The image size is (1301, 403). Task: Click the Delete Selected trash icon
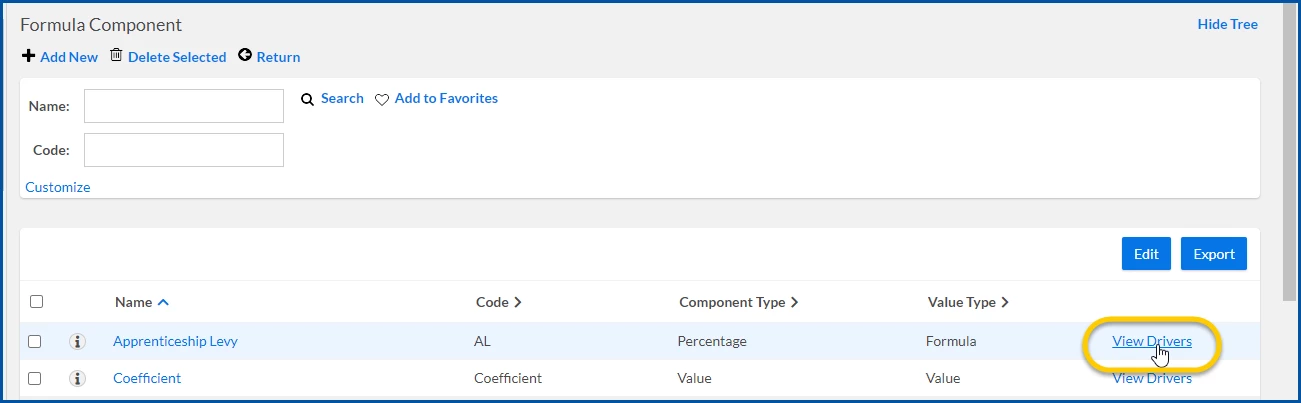116,55
